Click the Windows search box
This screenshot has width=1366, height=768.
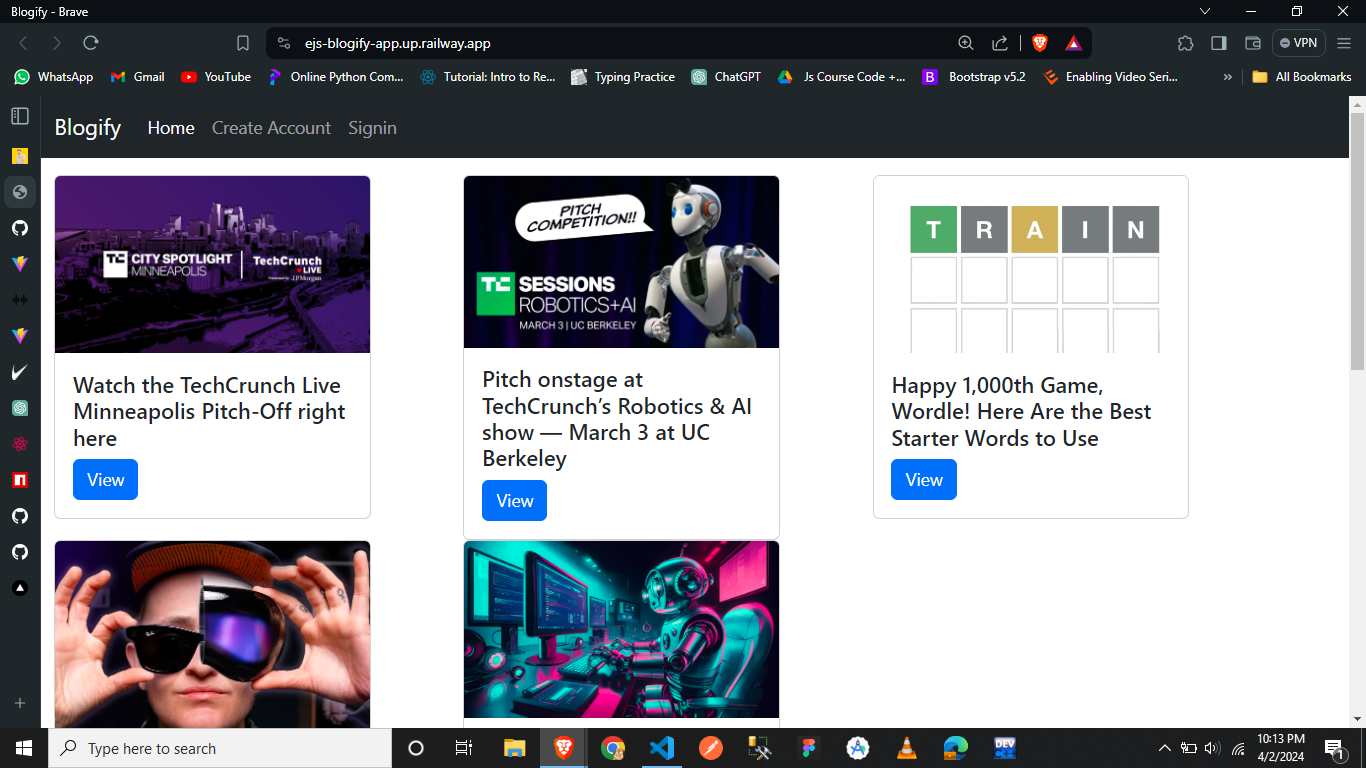220,748
